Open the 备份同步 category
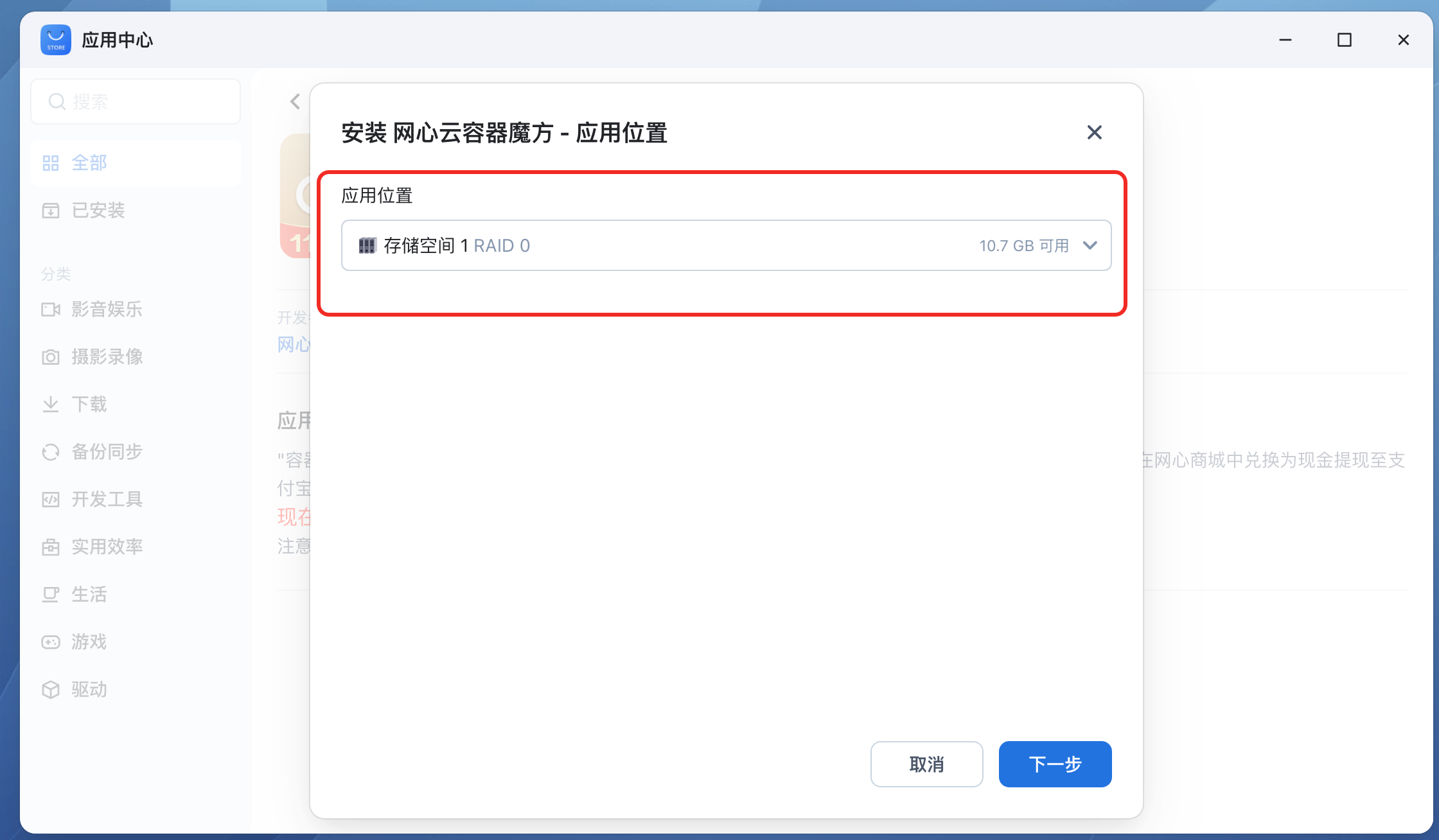 [136, 452]
